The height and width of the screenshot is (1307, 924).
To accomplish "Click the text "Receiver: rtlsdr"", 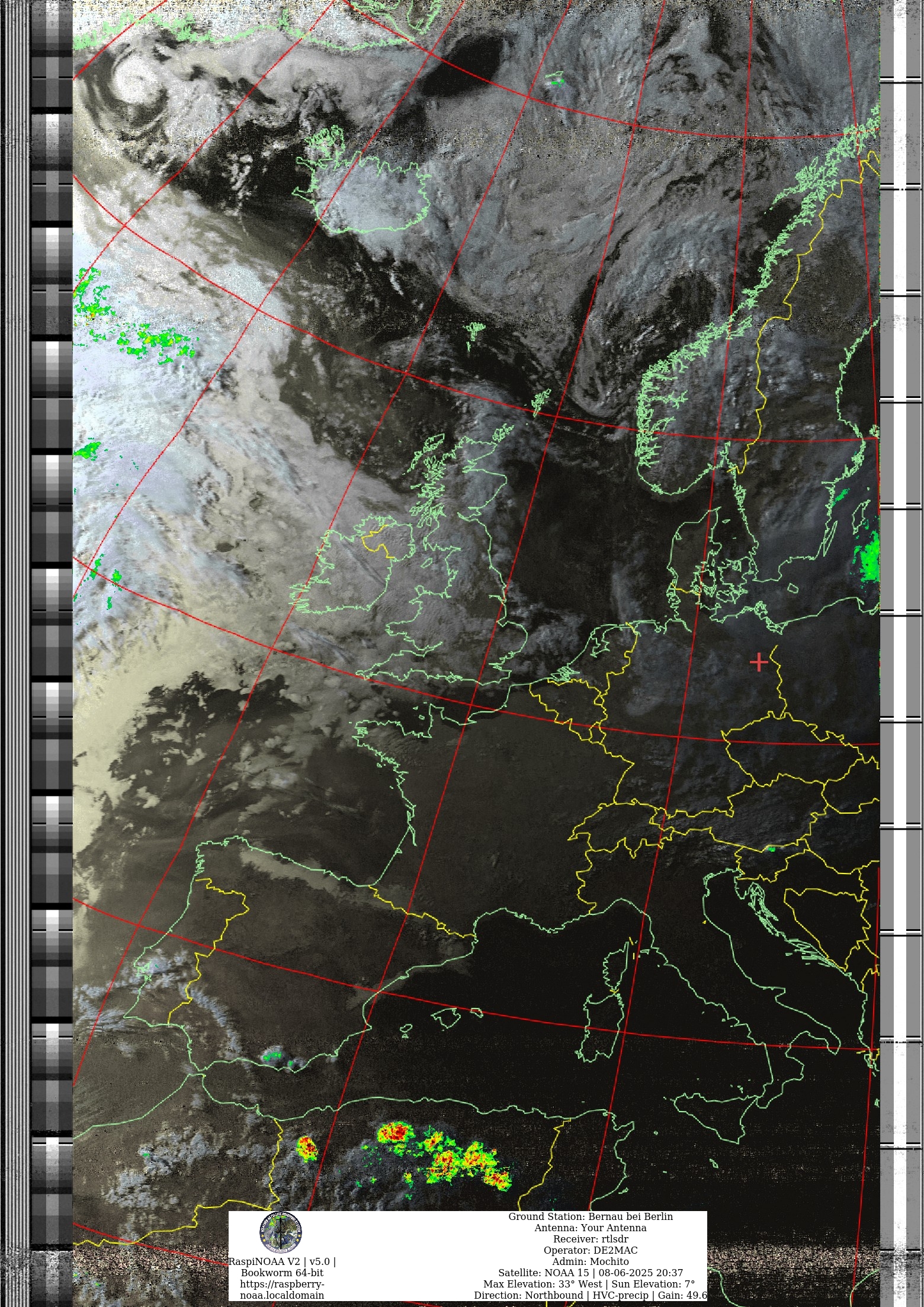I will (591, 1239).
